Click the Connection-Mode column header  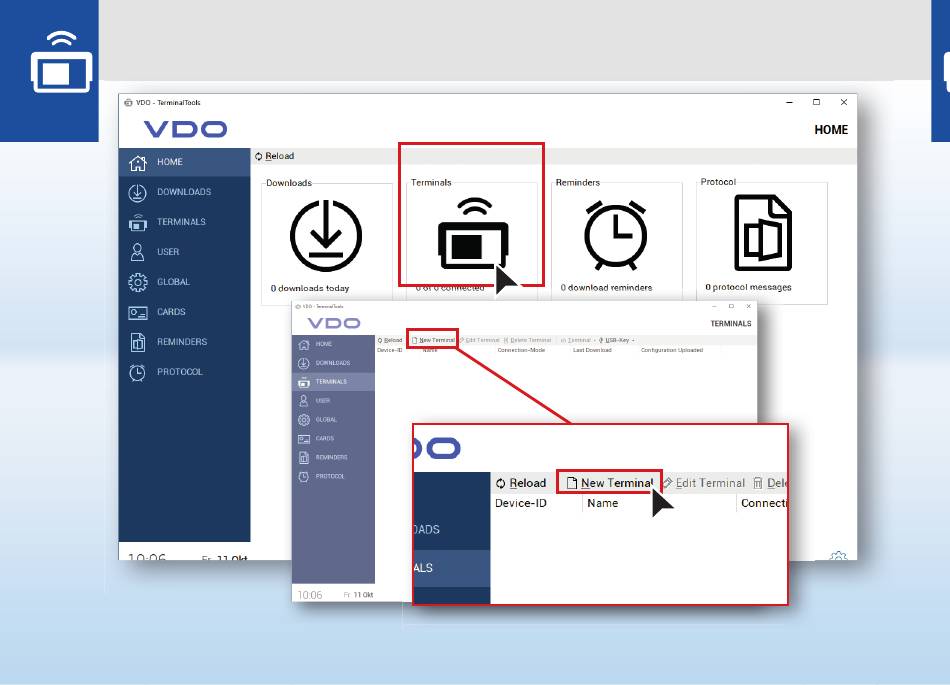click(521, 350)
